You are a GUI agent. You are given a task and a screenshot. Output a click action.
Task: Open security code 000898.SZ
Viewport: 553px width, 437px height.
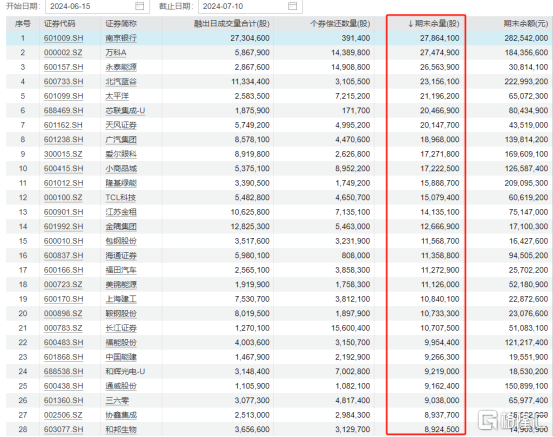tap(63, 313)
